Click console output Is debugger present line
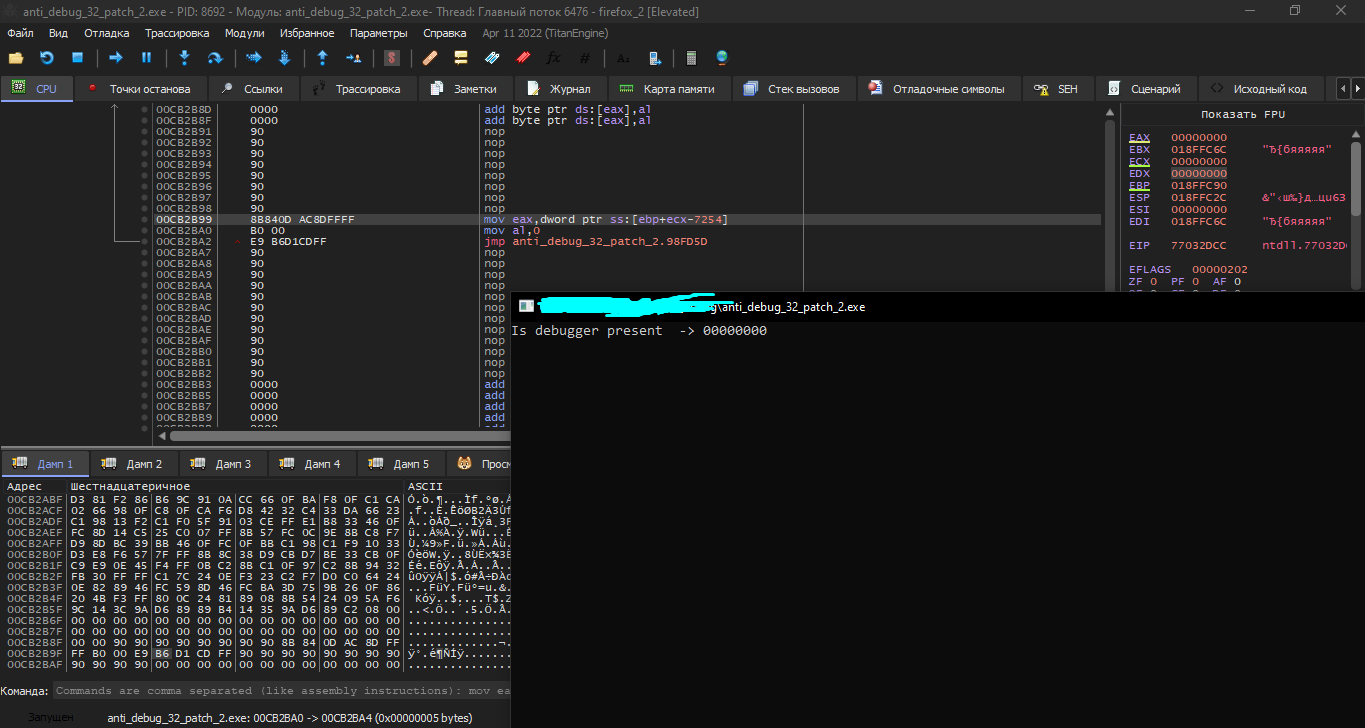Screen dimensions: 1365x728 click(x=639, y=330)
